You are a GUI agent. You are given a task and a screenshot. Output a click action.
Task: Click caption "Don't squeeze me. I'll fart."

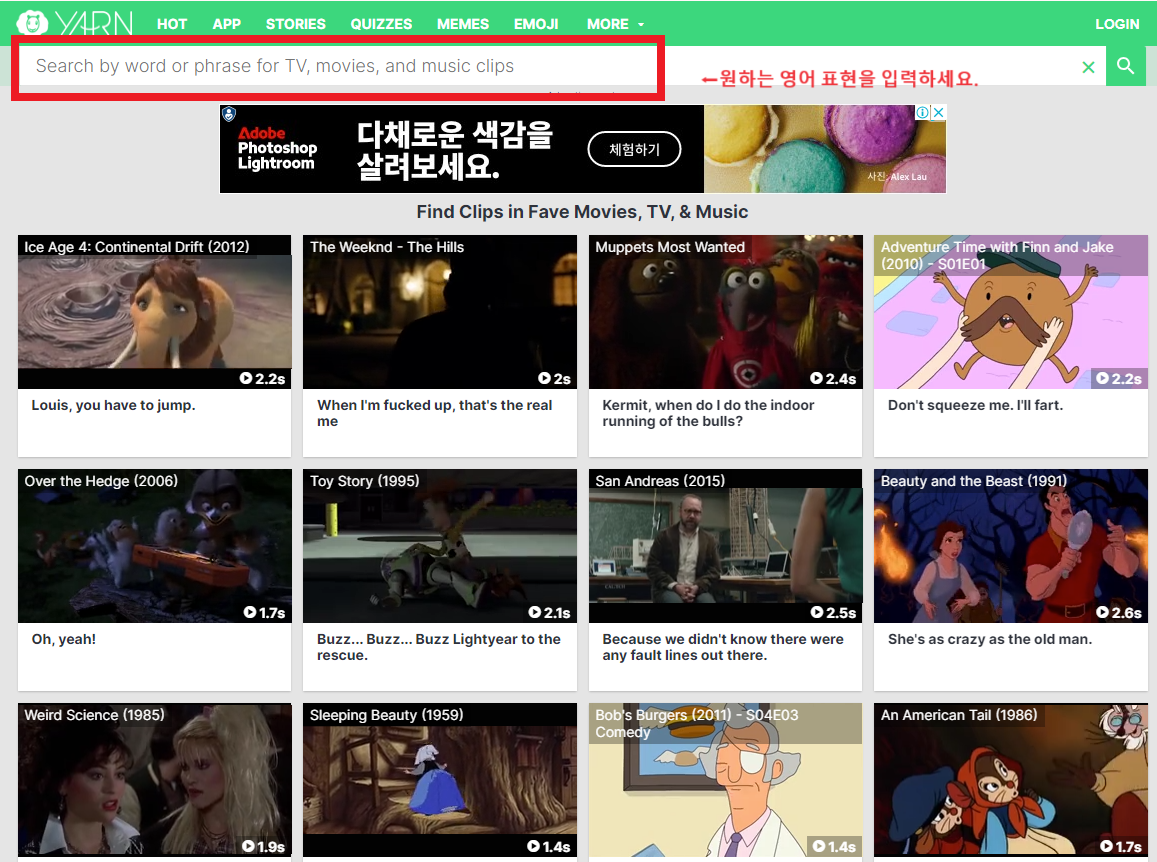975,405
